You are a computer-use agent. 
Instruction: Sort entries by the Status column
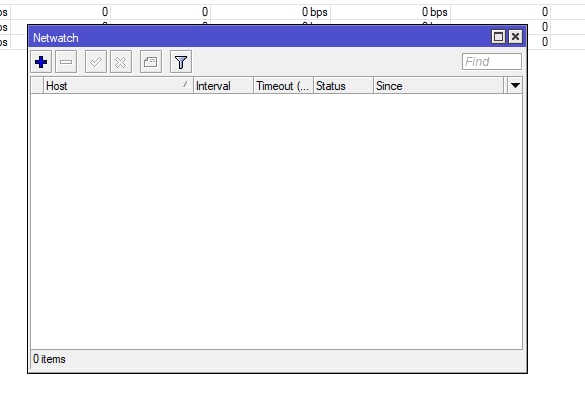[x=343, y=86]
